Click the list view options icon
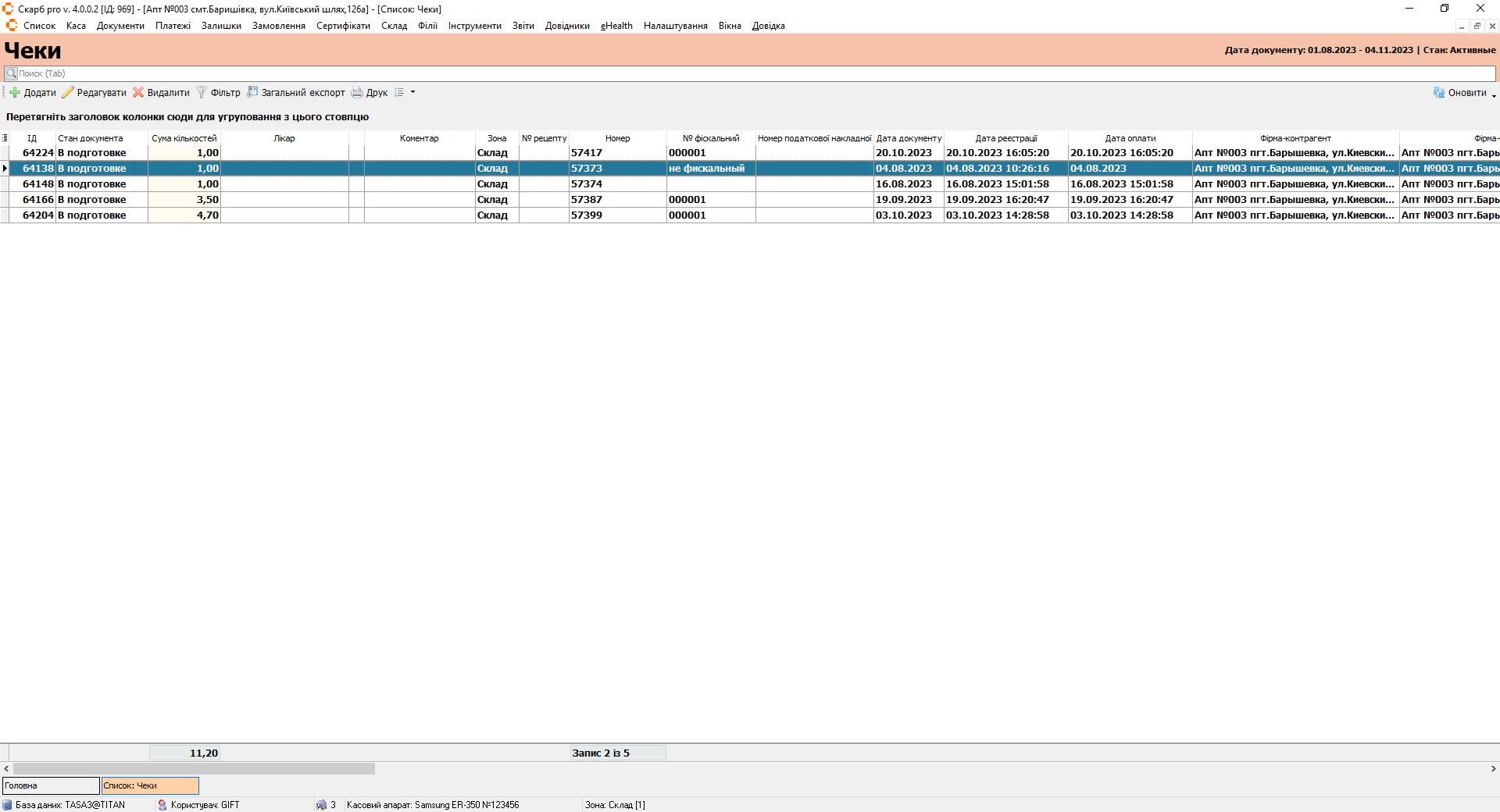Viewport: 1500px width, 812px height. click(399, 92)
